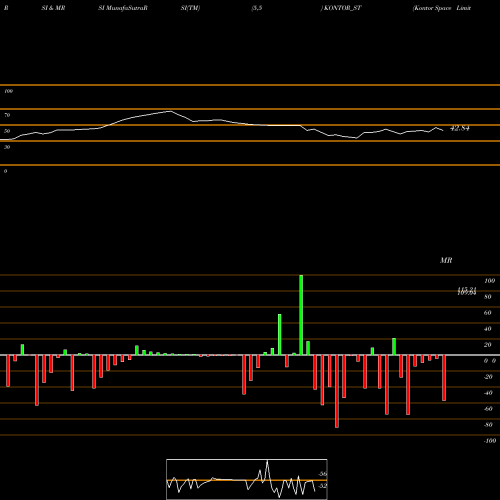This screenshot has width=500, height=500.
Task: Click the 'SI MunafaSutraR' header text
Action: coord(123,8)
